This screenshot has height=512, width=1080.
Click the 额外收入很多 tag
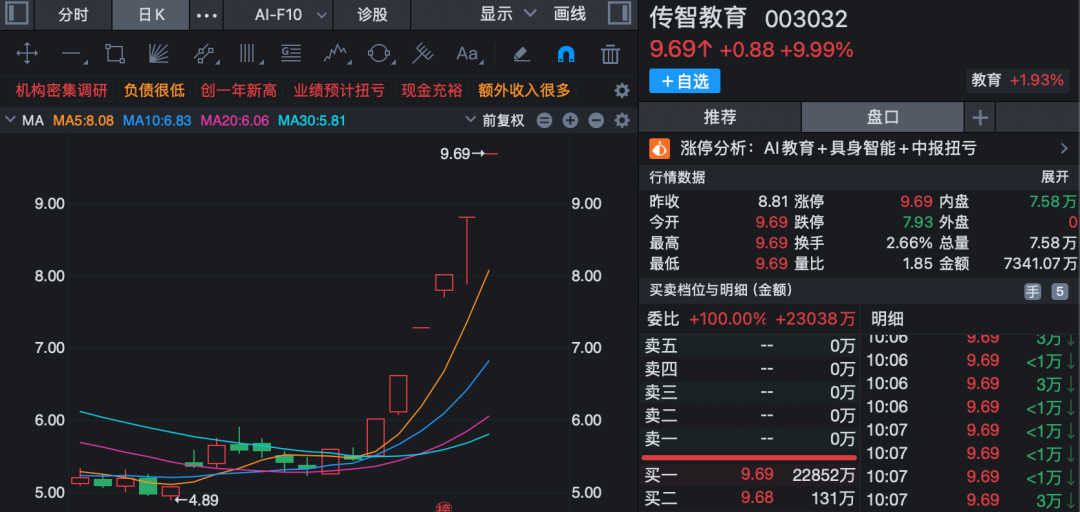click(x=524, y=90)
